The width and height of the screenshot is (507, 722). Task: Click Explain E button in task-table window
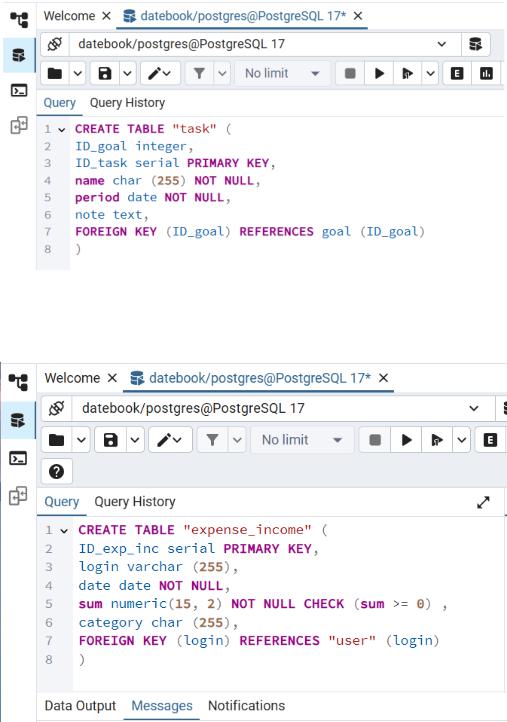tap(457, 73)
